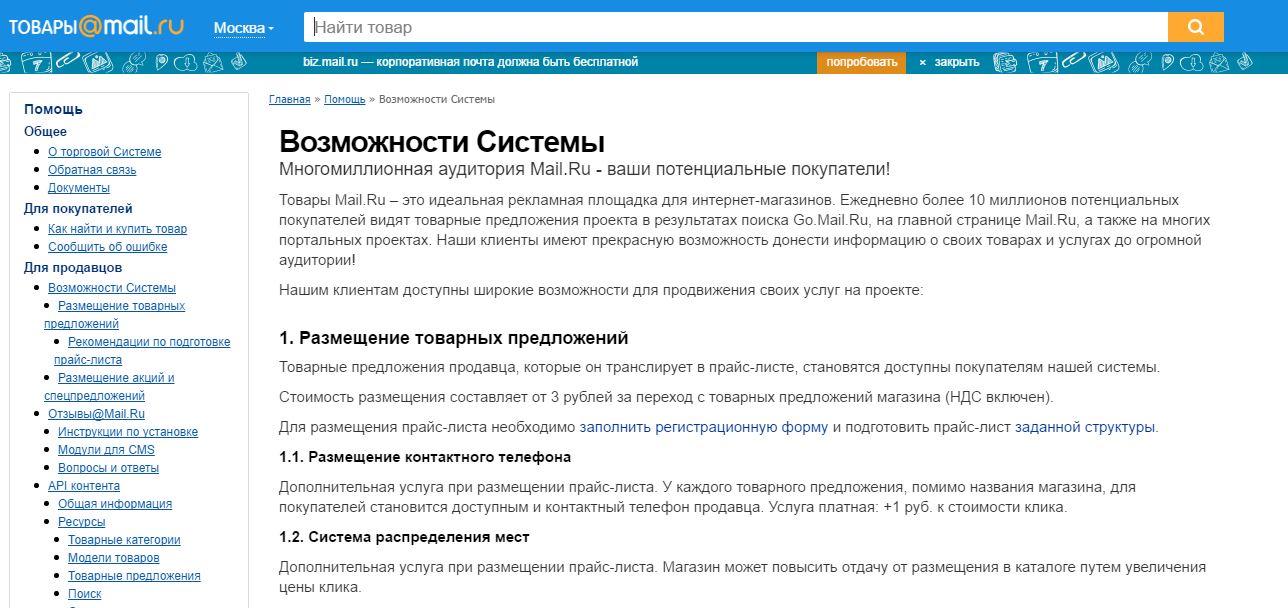
Task: Click the paperclip doodle icon in blue banner
Action: pyautogui.click(x=68, y=61)
